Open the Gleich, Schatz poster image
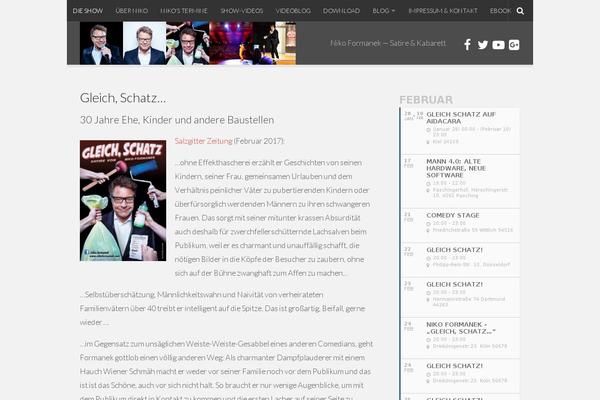Screen dimensions: 600x400 pyautogui.click(x=123, y=201)
